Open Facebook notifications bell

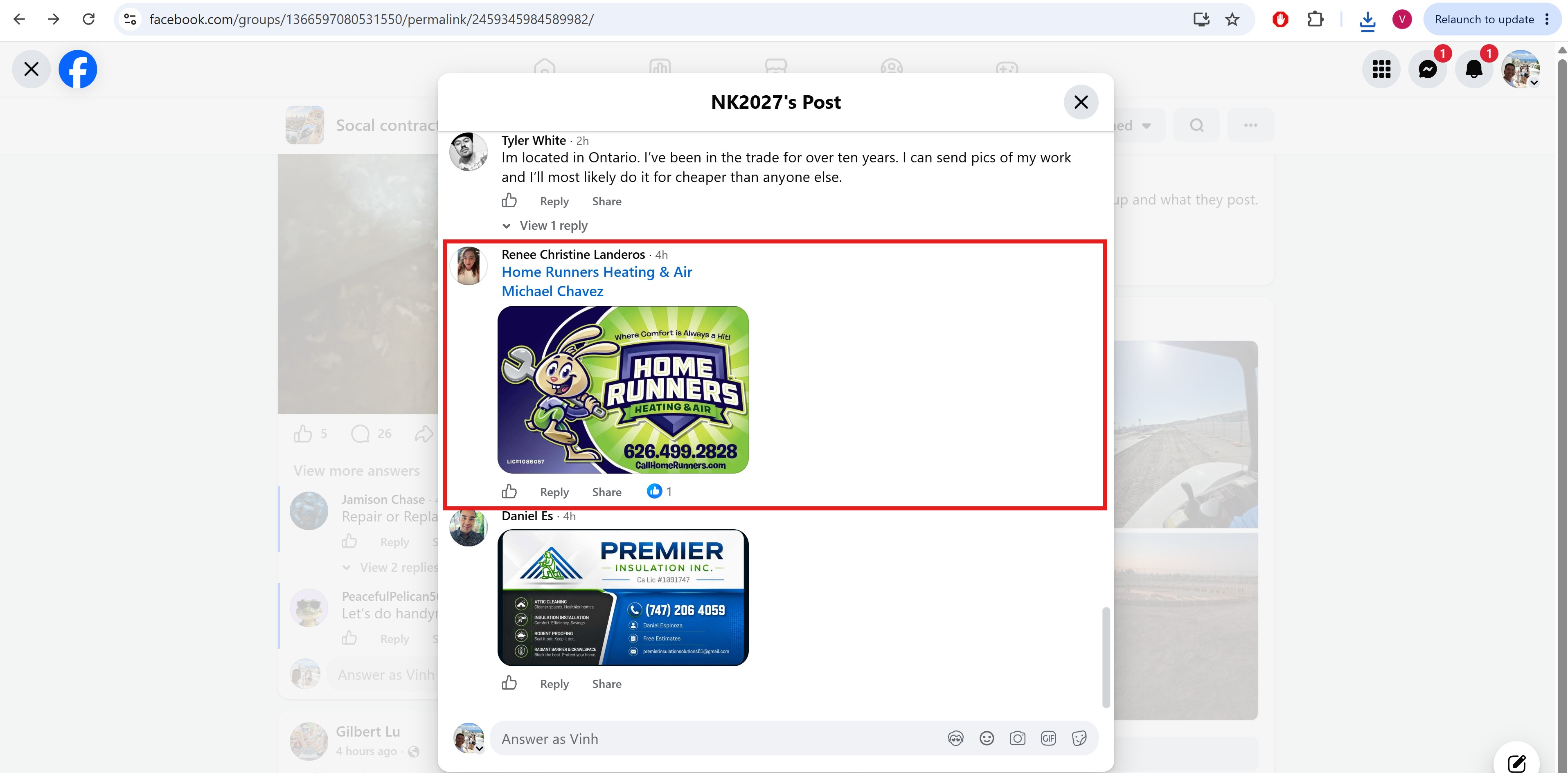click(1473, 69)
